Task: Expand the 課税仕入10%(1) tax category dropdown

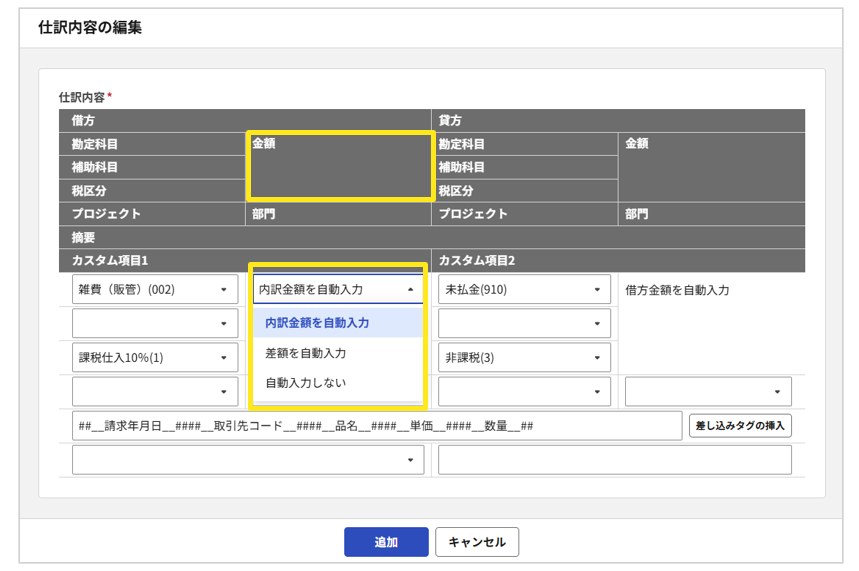Action: pyautogui.click(x=155, y=358)
